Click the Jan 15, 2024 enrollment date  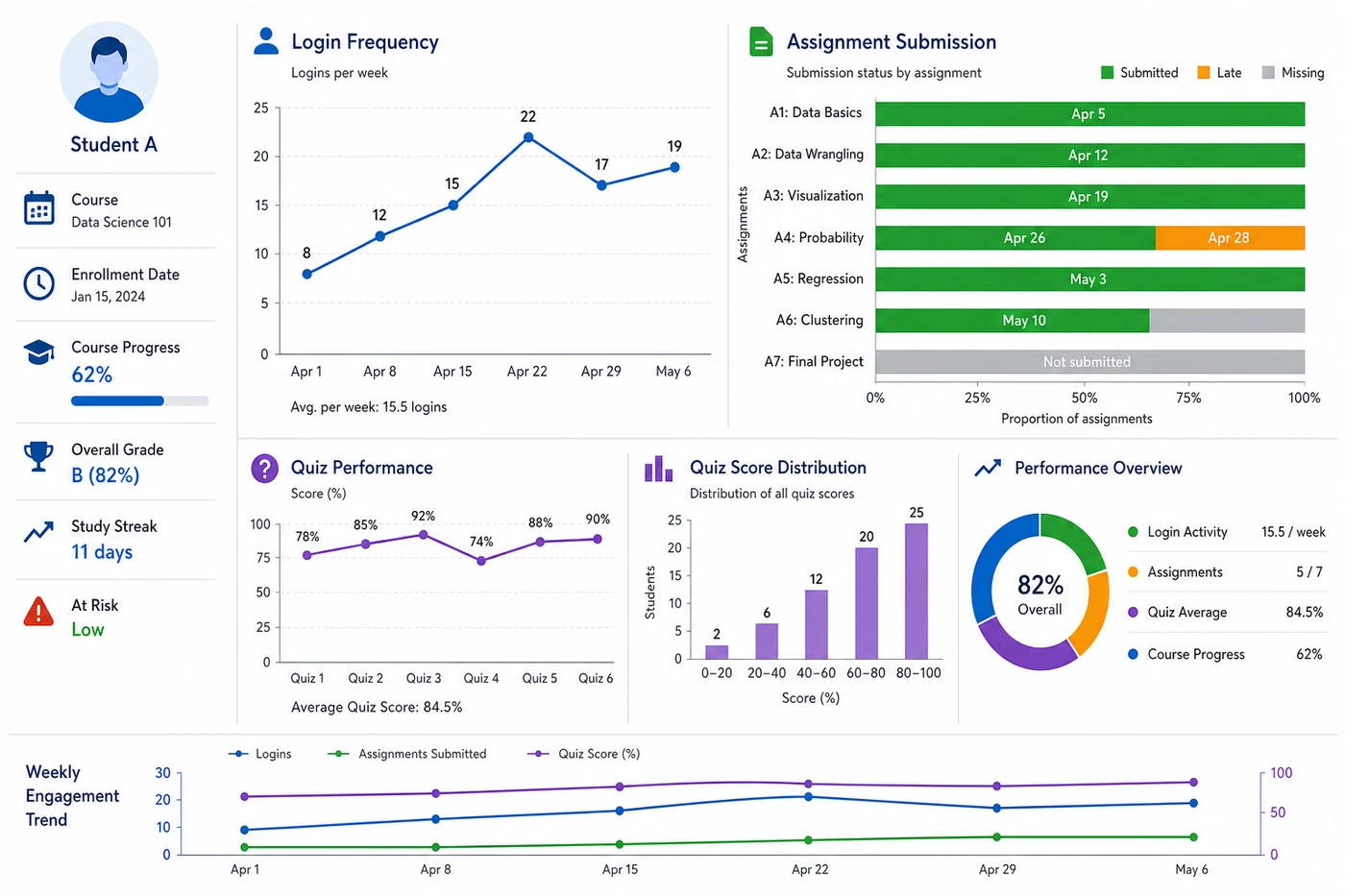(x=109, y=297)
